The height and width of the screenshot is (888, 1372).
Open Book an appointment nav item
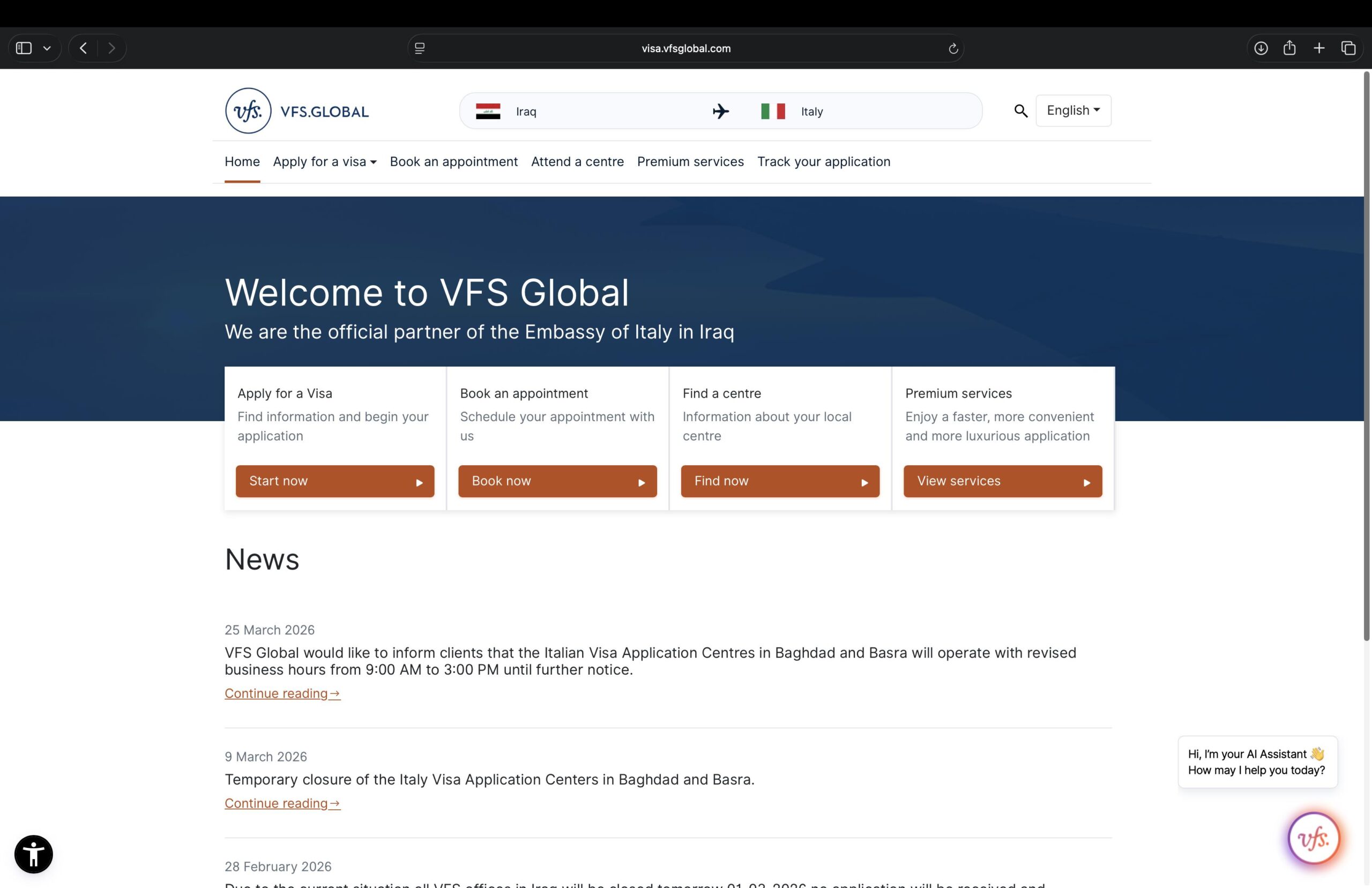[x=454, y=161]
